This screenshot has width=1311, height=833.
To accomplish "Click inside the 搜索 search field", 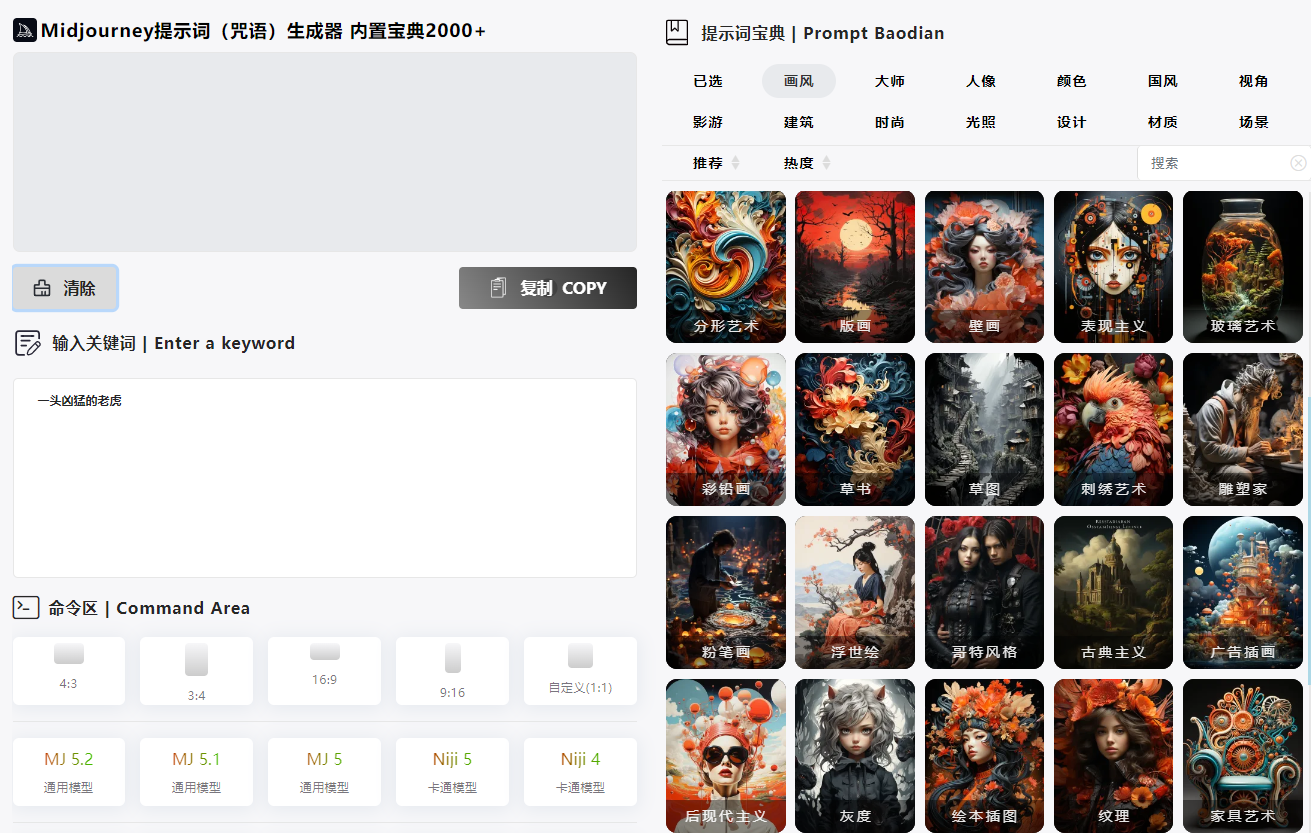I will click(1215, 163).
